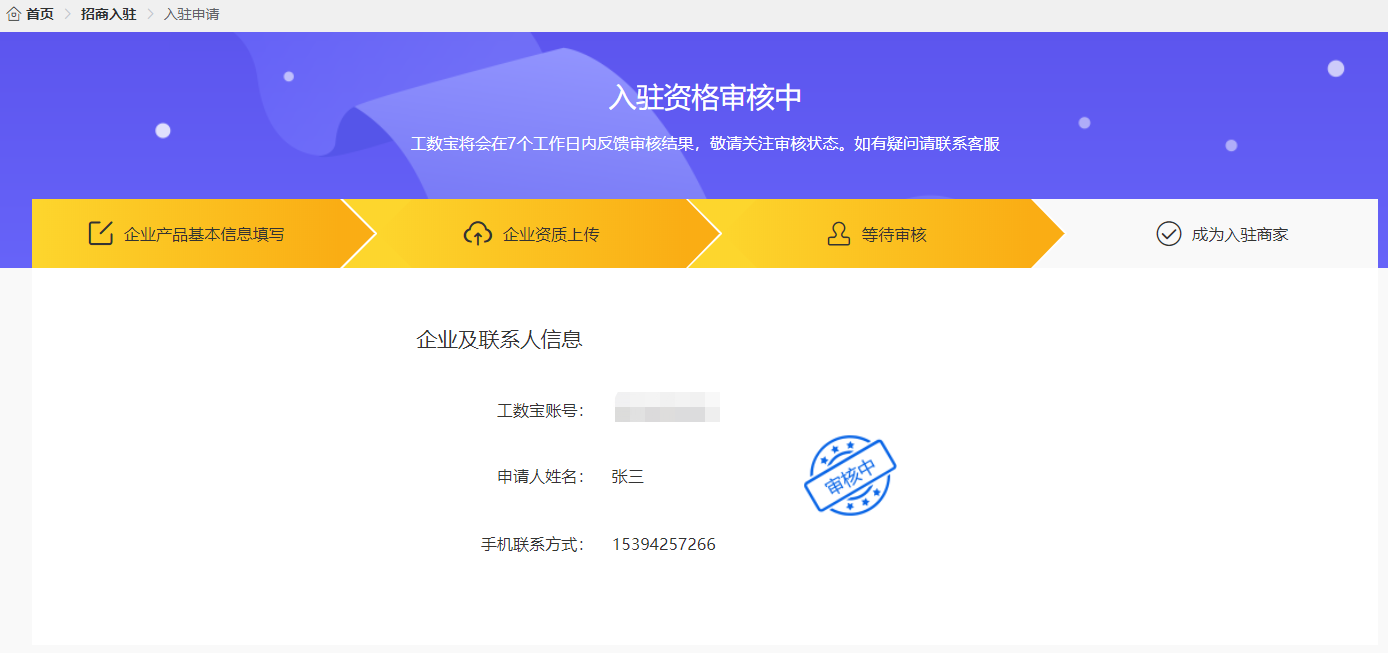Click the 企业及联系人信息 section heading

[x=499, y=340]
